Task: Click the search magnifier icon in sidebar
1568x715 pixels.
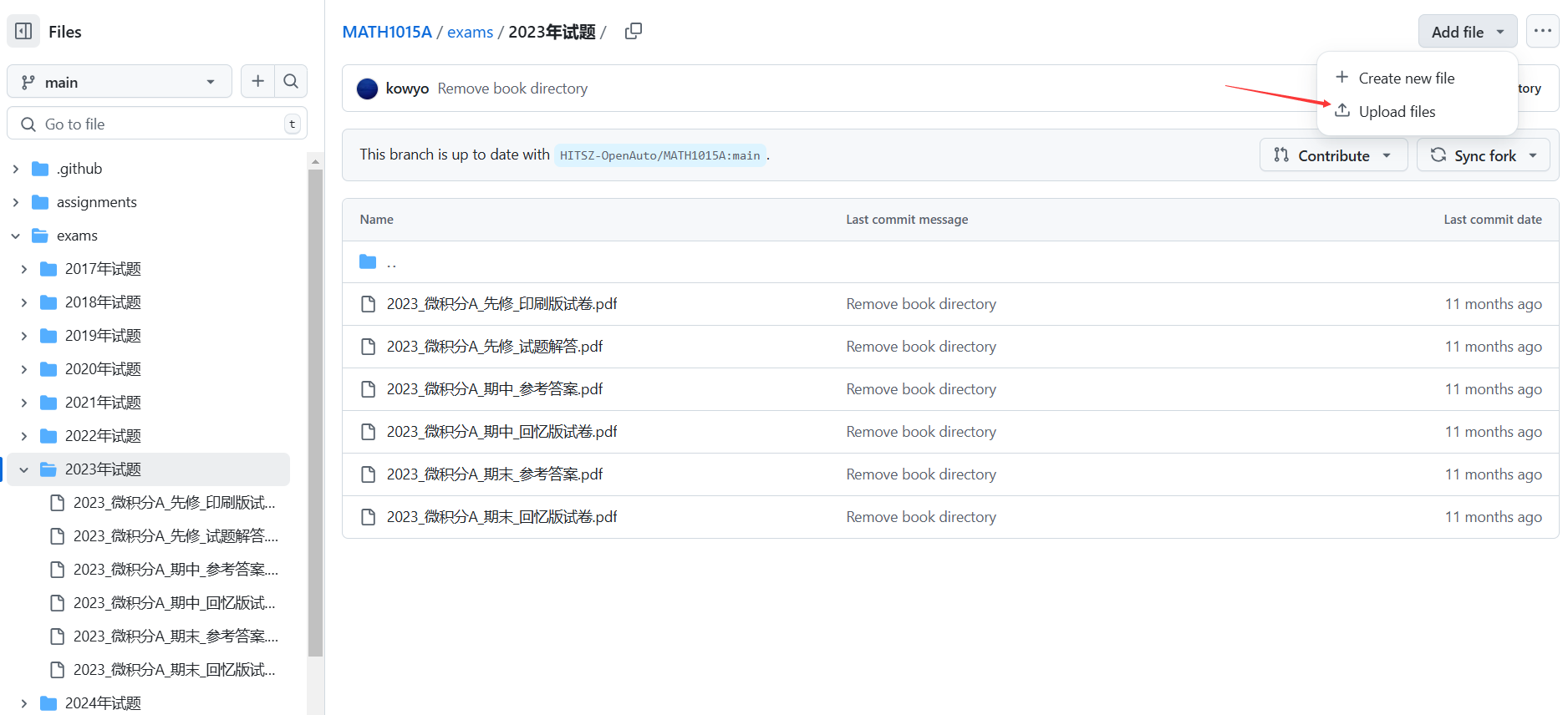Action: (291, 81)
